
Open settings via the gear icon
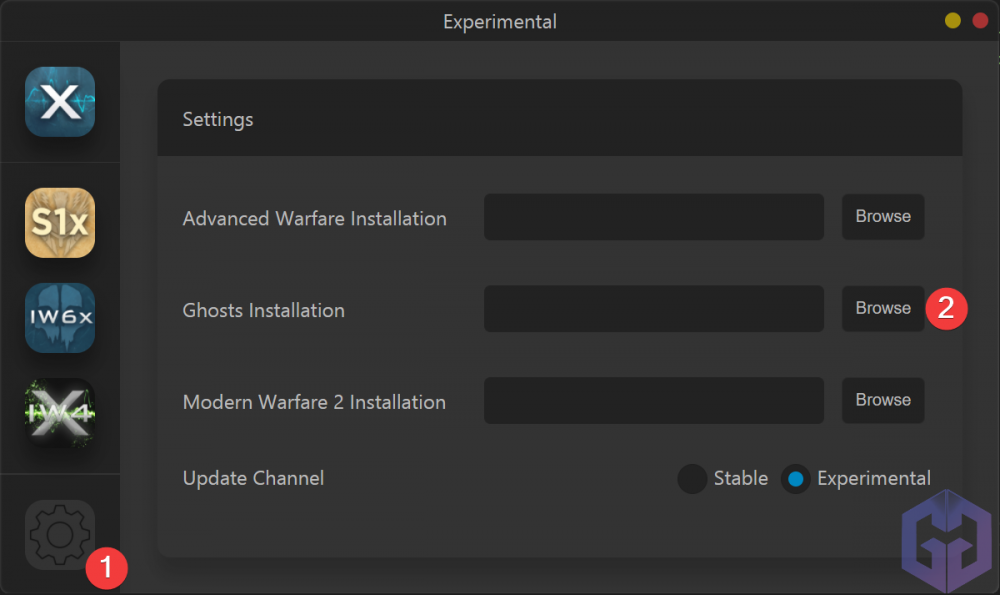pos(60,535)
